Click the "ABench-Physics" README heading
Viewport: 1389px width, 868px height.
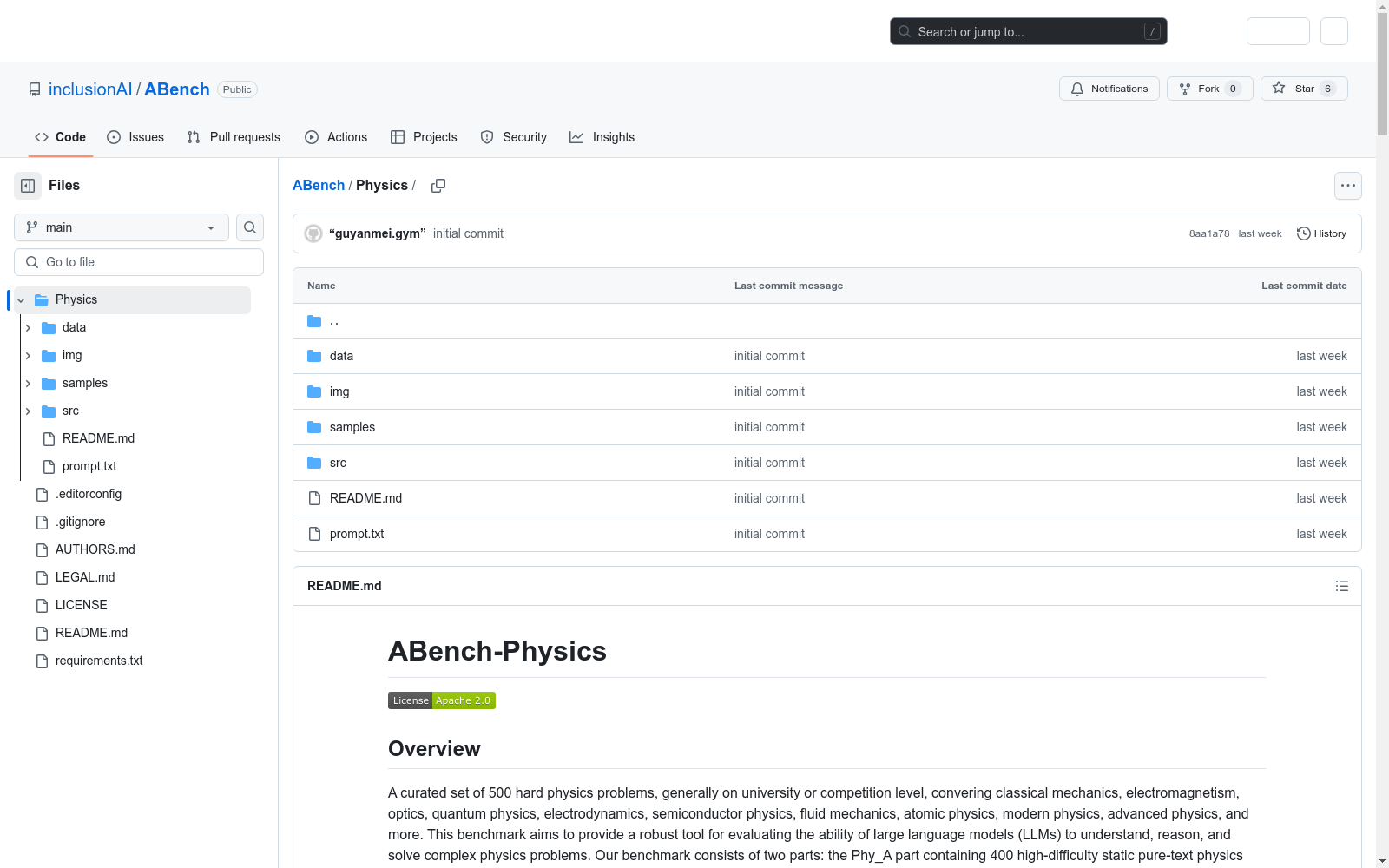[497, 651]
